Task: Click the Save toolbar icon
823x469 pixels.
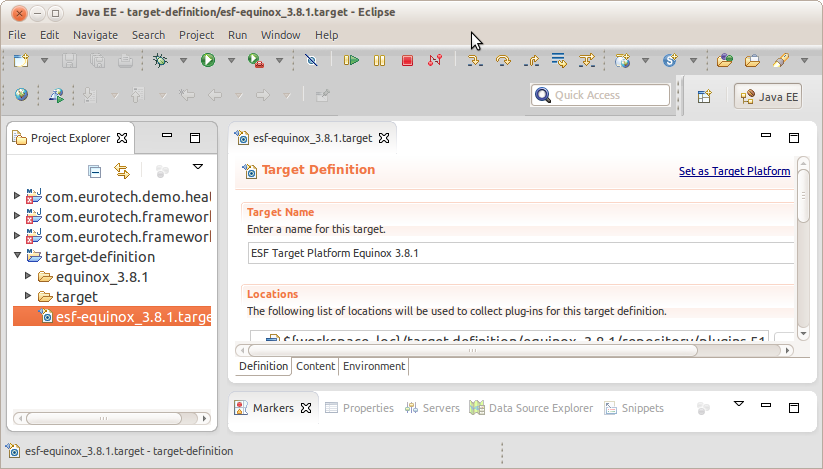Action: click(69, 61)
